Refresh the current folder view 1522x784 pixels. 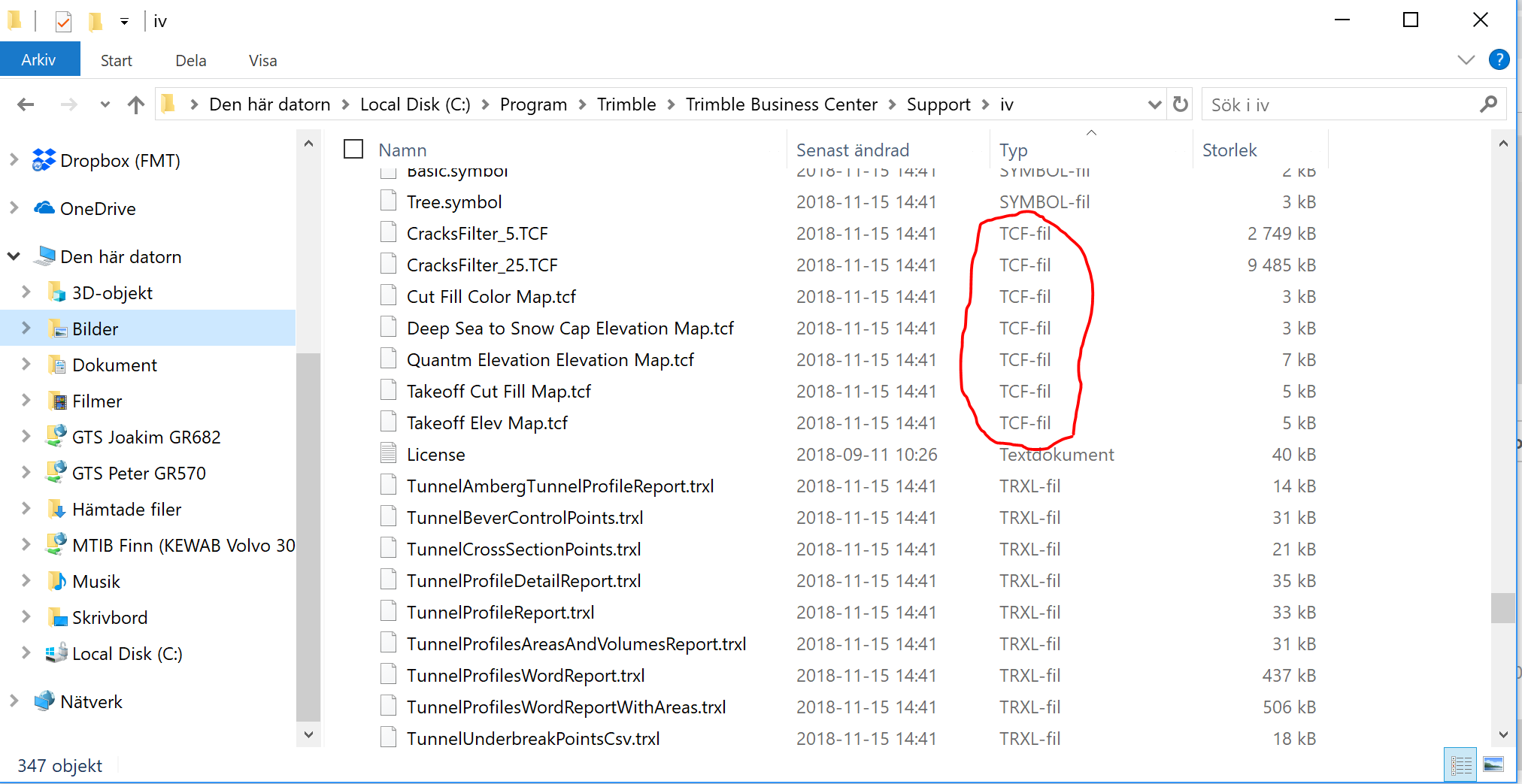(x=1181, y=104)
